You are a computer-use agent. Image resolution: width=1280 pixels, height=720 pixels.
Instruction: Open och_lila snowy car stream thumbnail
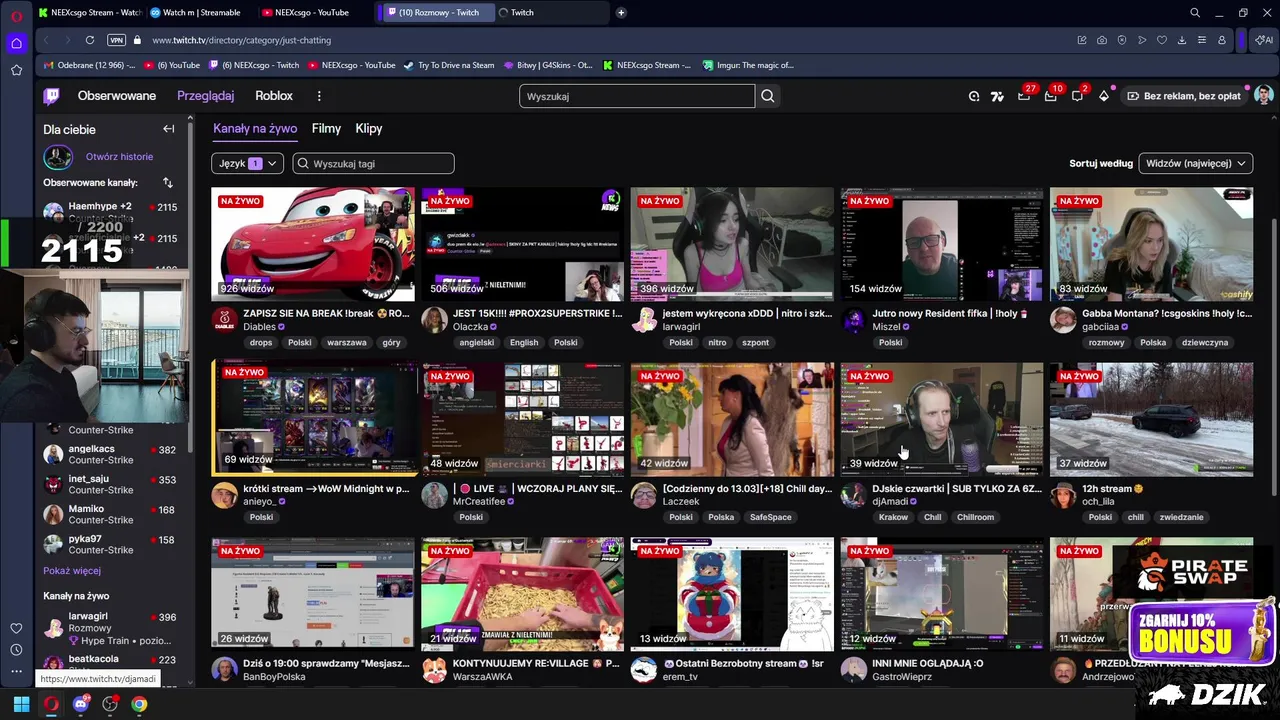coord(1151,419)
